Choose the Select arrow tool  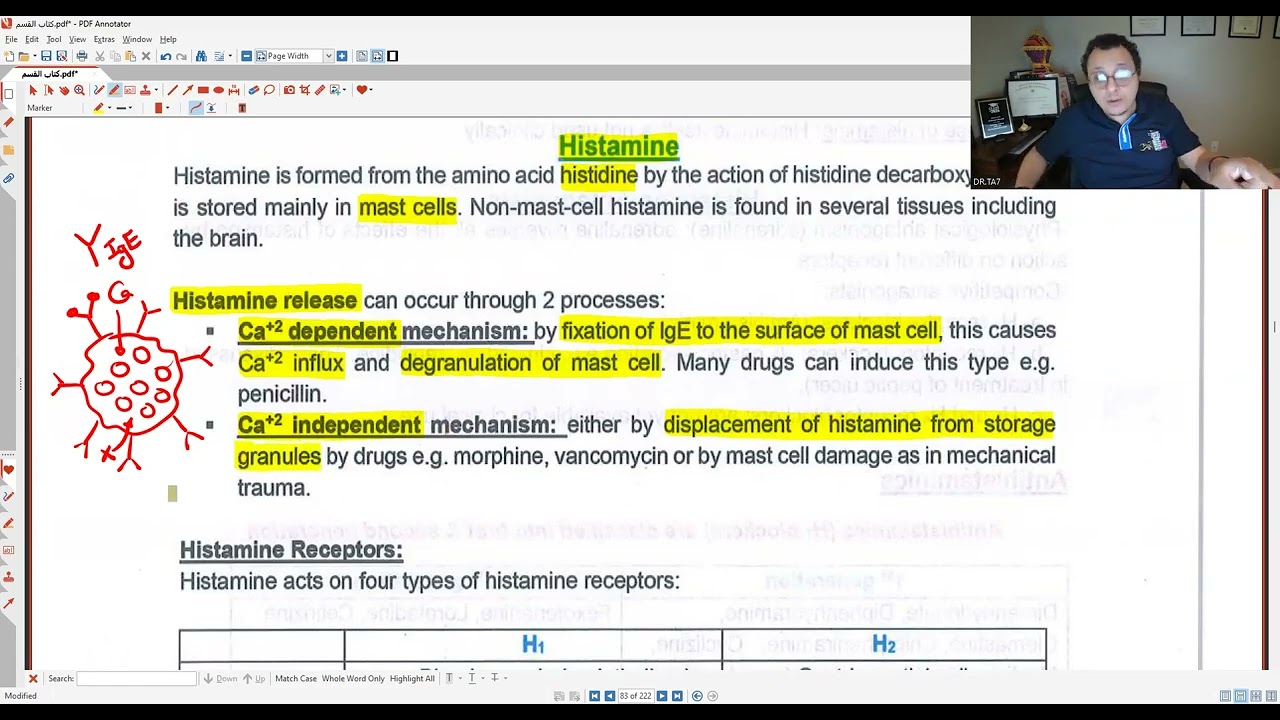(33, 90)
